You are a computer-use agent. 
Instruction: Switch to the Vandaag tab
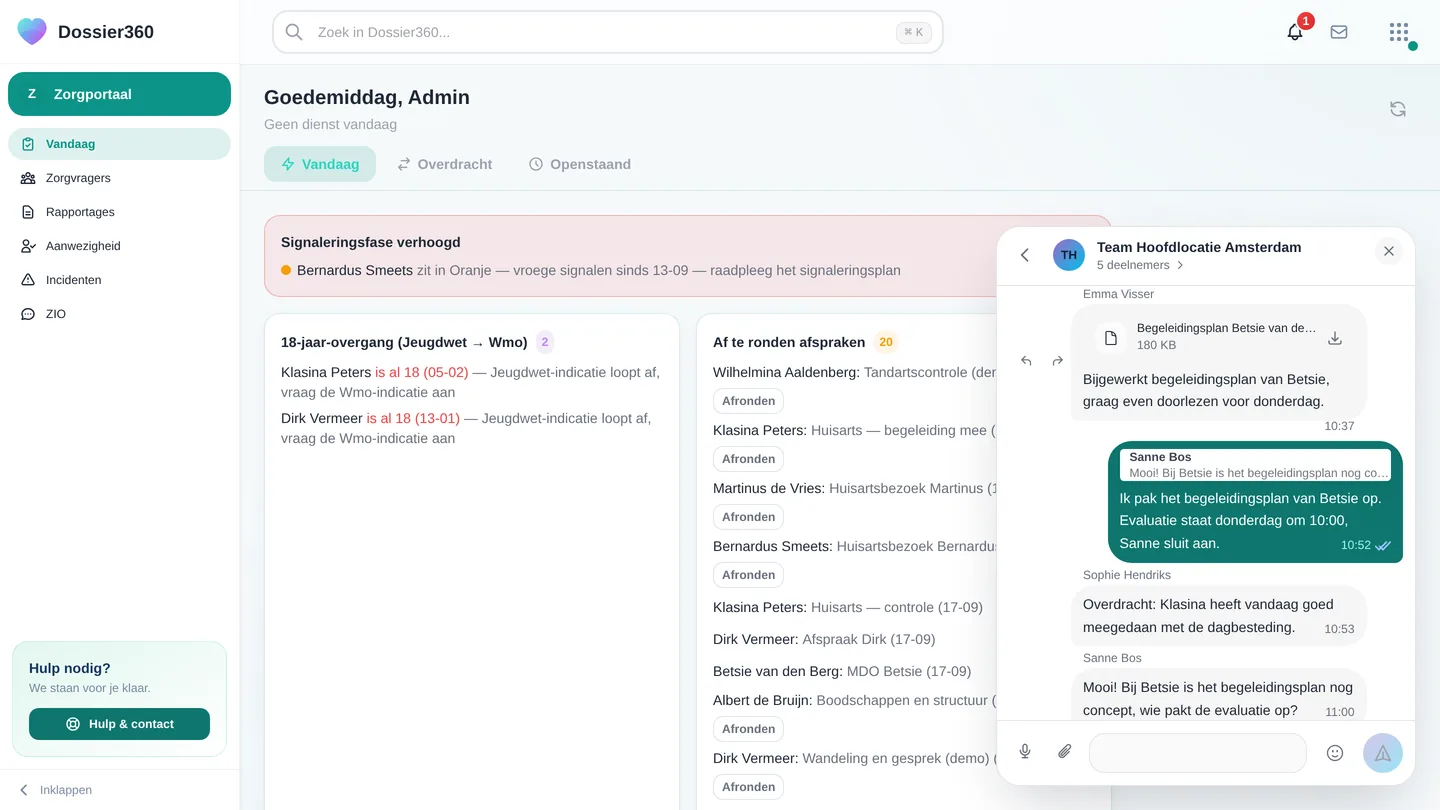click(x=320, y=164)
